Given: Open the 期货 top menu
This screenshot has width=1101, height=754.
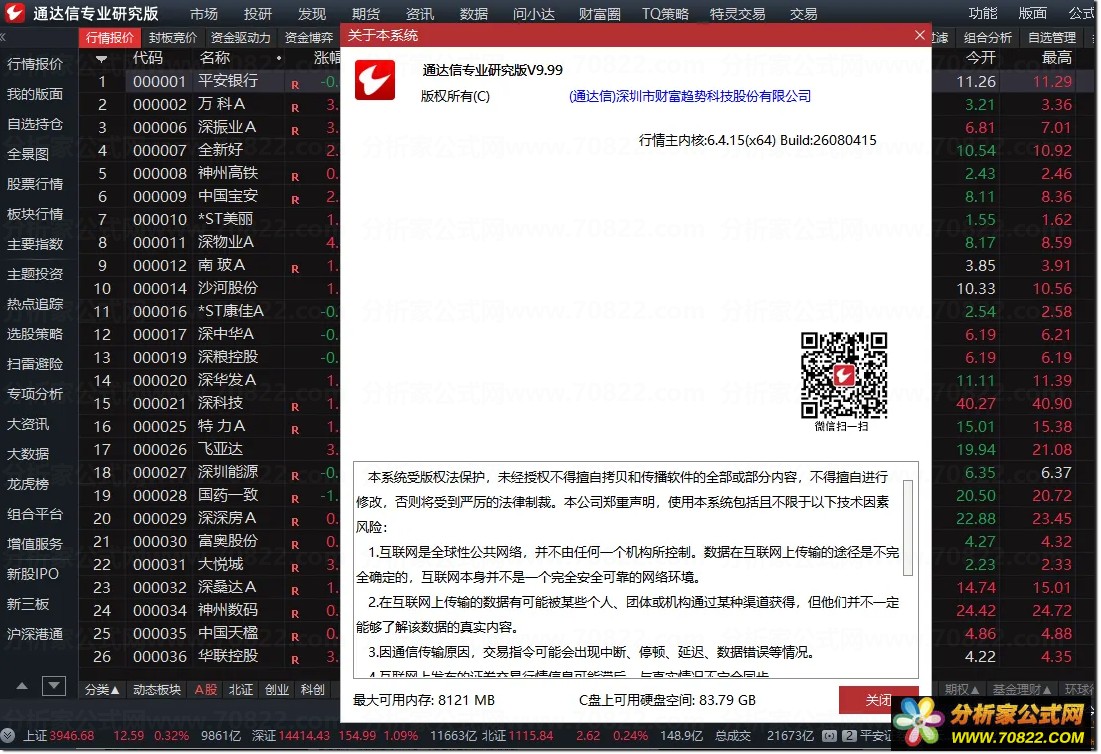Looking at the screenshot, I should [x=366, y=13].
